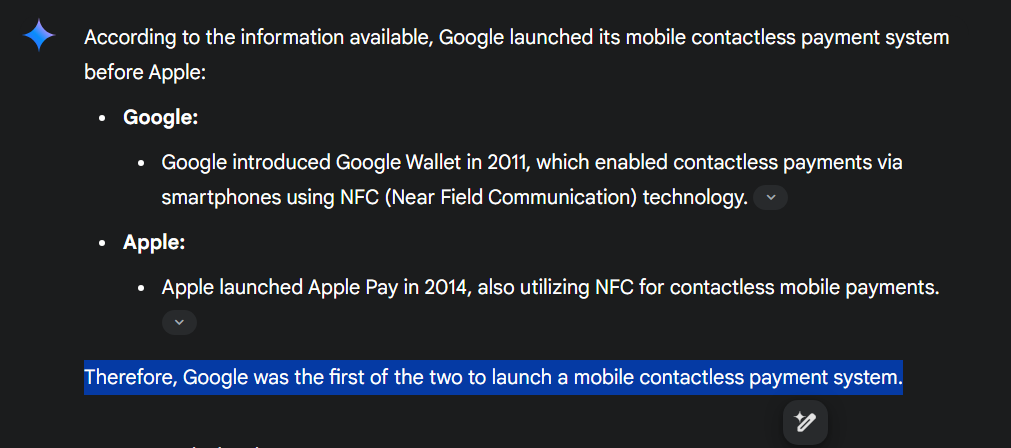Click the bold "Google:" heading
The image size is (1011, 448).
pyautogui.click(x=160, y=117)
